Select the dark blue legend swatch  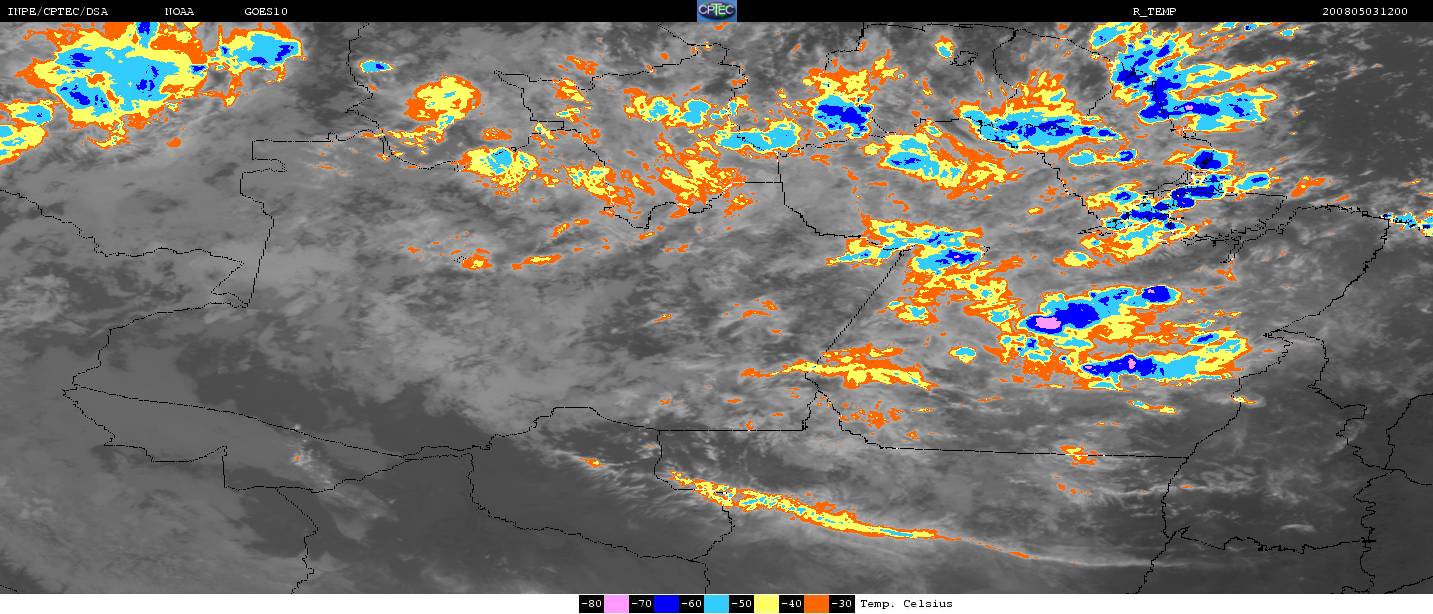(666, 604)
